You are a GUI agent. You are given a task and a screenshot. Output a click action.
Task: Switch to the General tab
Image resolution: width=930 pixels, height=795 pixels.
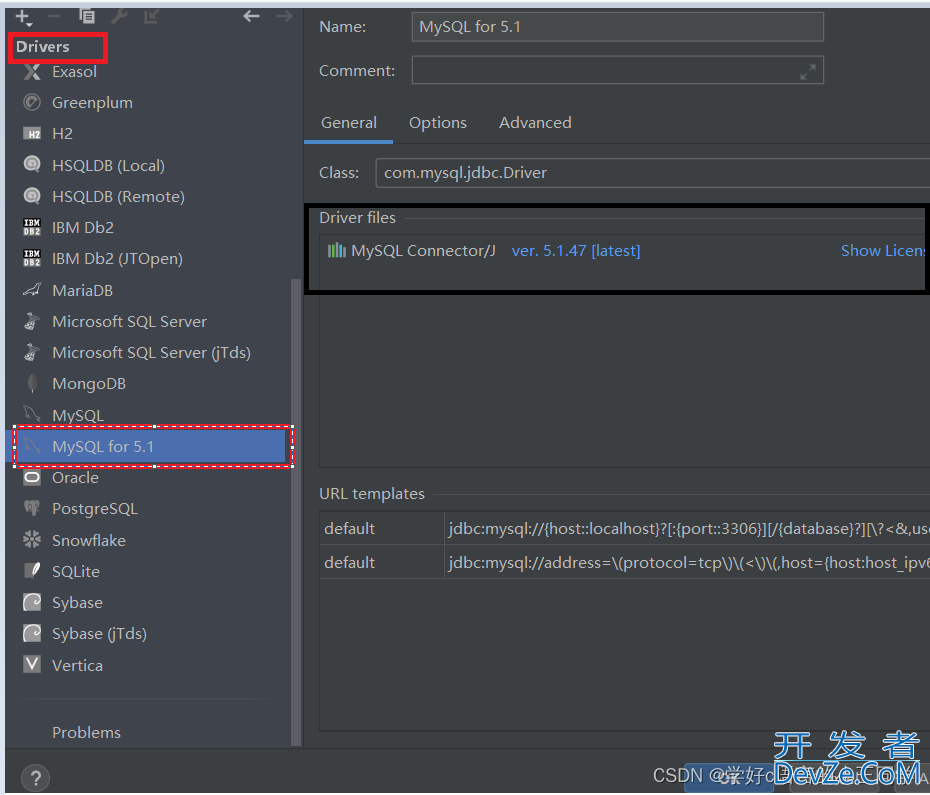click(x=349, y=123)
